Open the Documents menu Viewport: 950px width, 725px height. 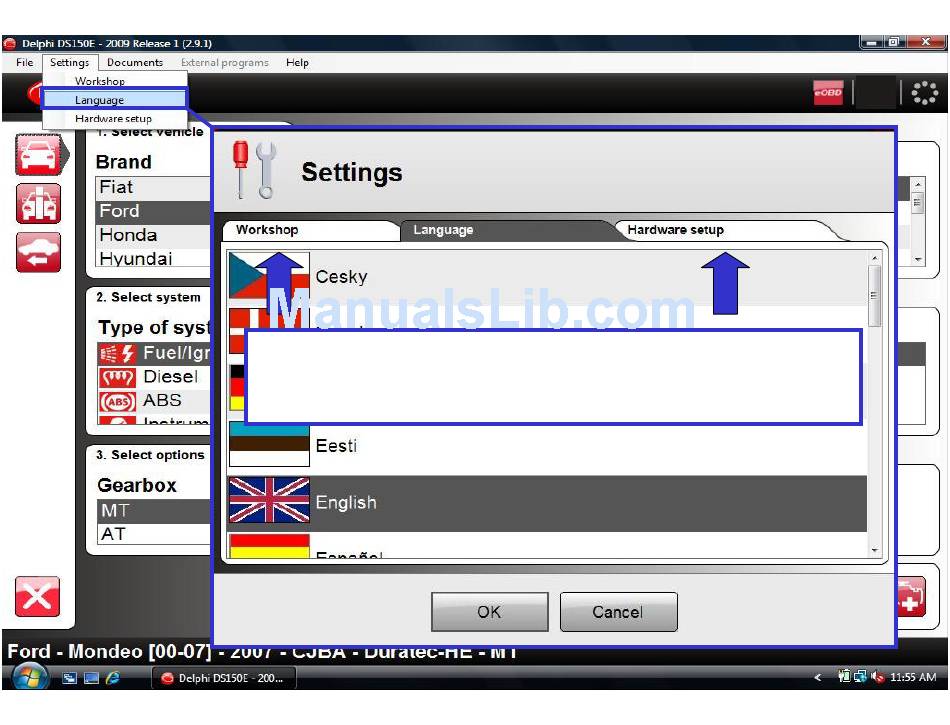coord(135,62)
